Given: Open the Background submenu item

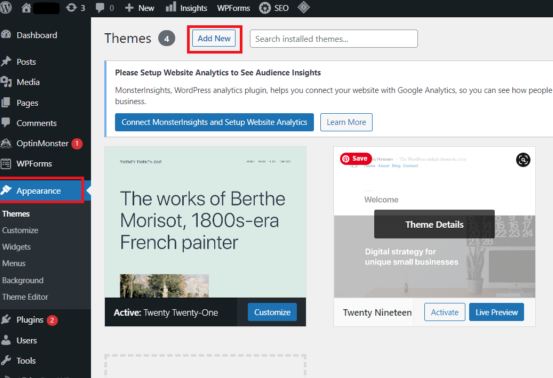Looking at the screenshot, I should coord(23,280).
